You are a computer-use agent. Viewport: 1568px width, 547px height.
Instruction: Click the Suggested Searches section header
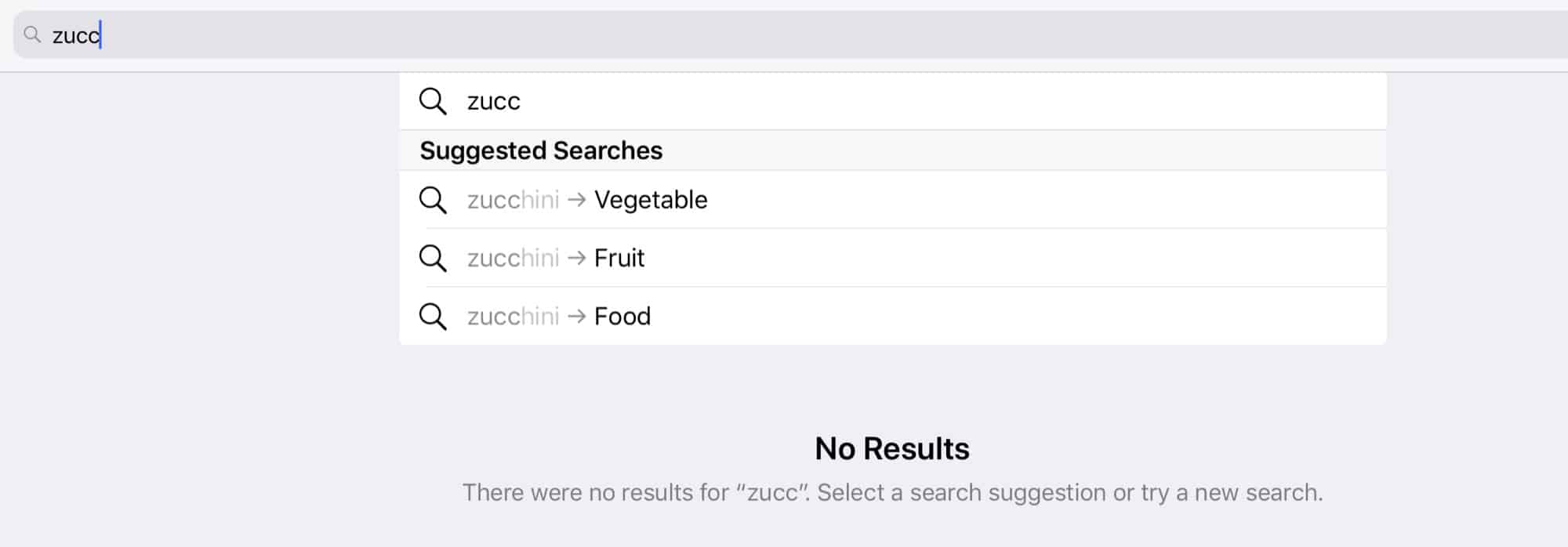coord(541,150)
